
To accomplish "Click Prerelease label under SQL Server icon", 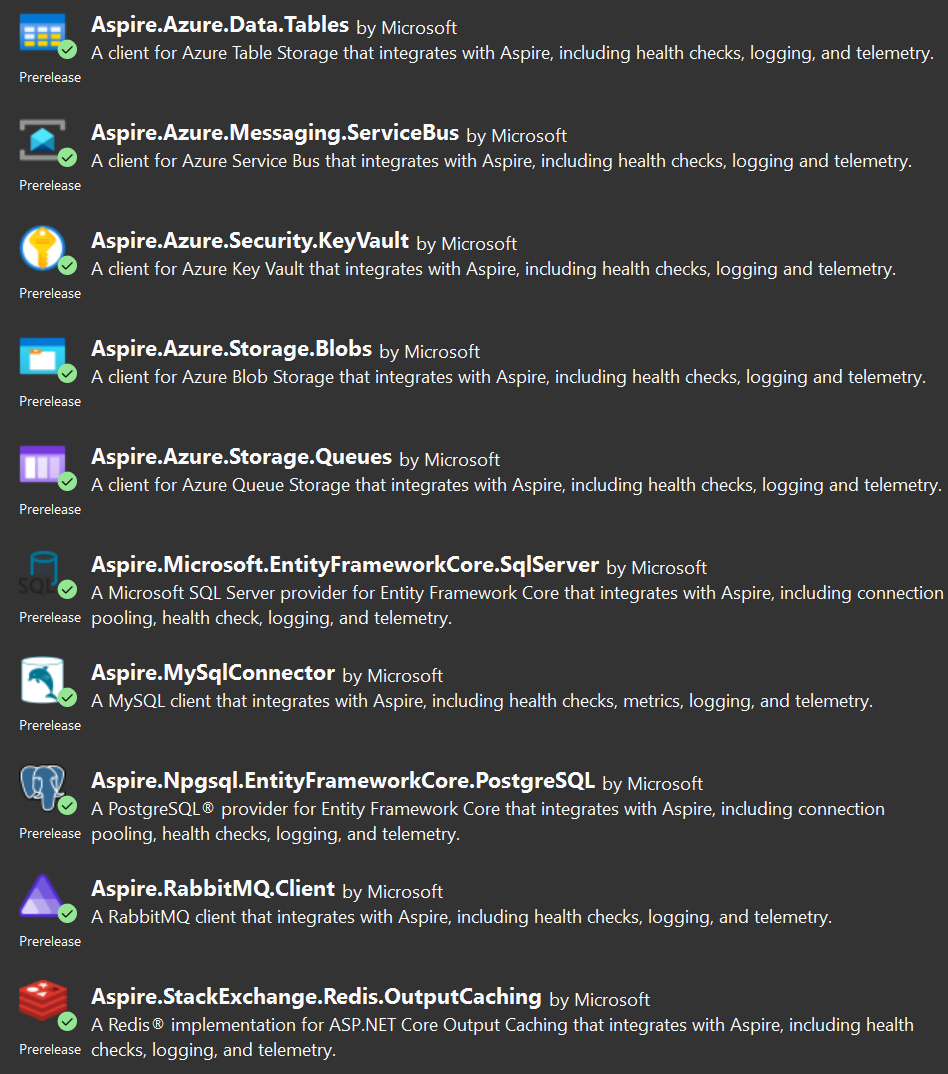I will pyautogui.click(x=50, y=618).
